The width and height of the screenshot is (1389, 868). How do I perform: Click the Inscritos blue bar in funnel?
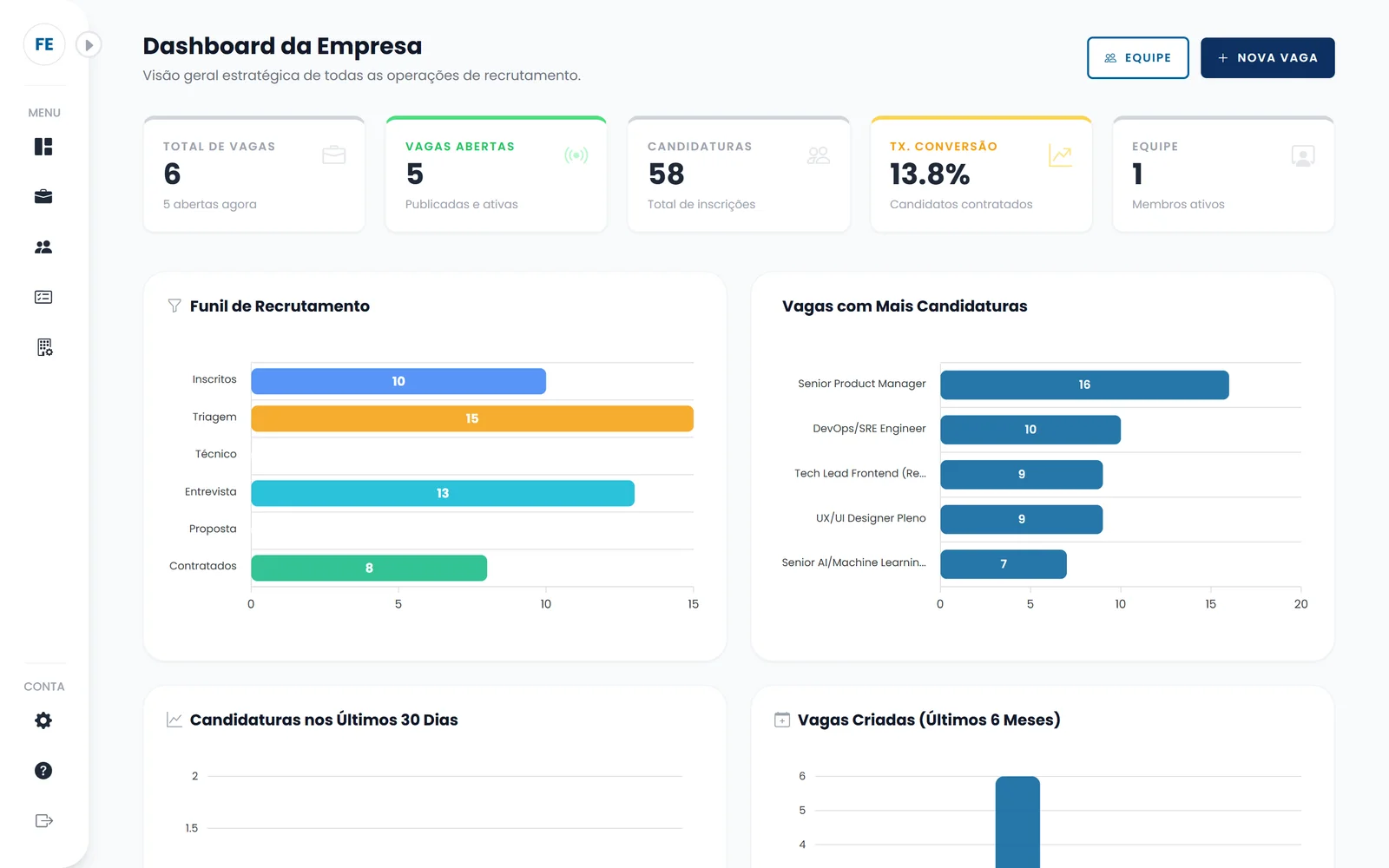[398, 381]
